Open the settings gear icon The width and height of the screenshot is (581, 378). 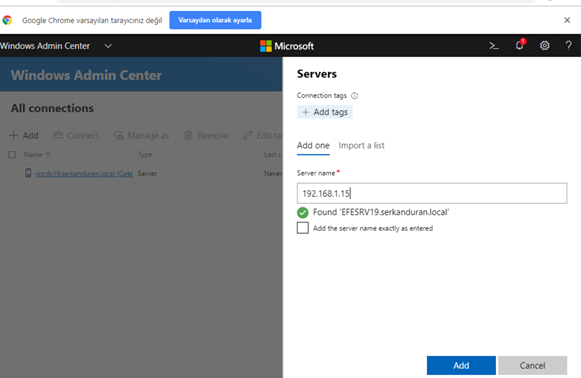point(544,46)
